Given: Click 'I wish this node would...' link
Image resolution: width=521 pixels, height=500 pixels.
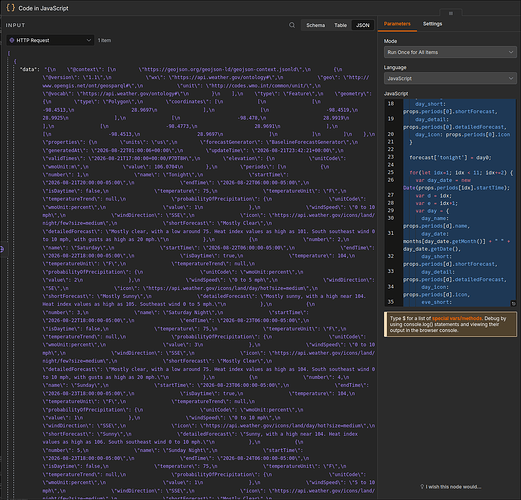Looking at the screenshot, I should coord(453,487).
